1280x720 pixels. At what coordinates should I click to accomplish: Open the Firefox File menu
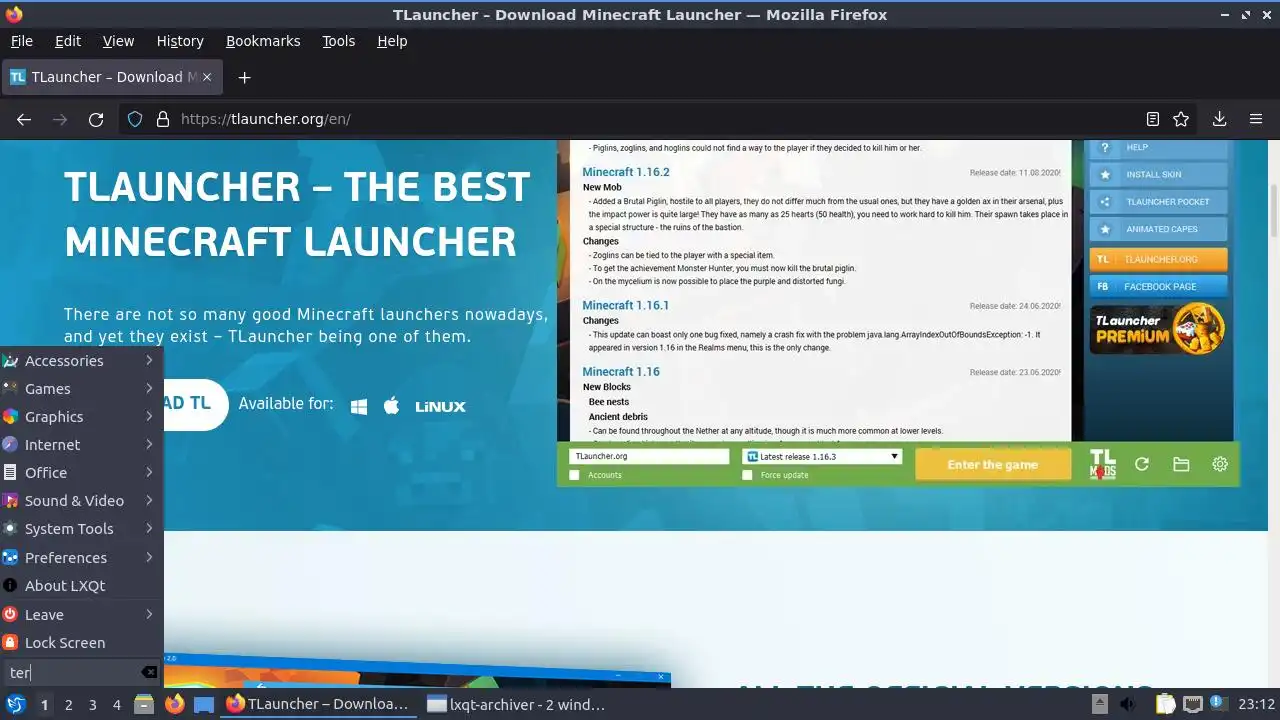[x=21, y=41]
